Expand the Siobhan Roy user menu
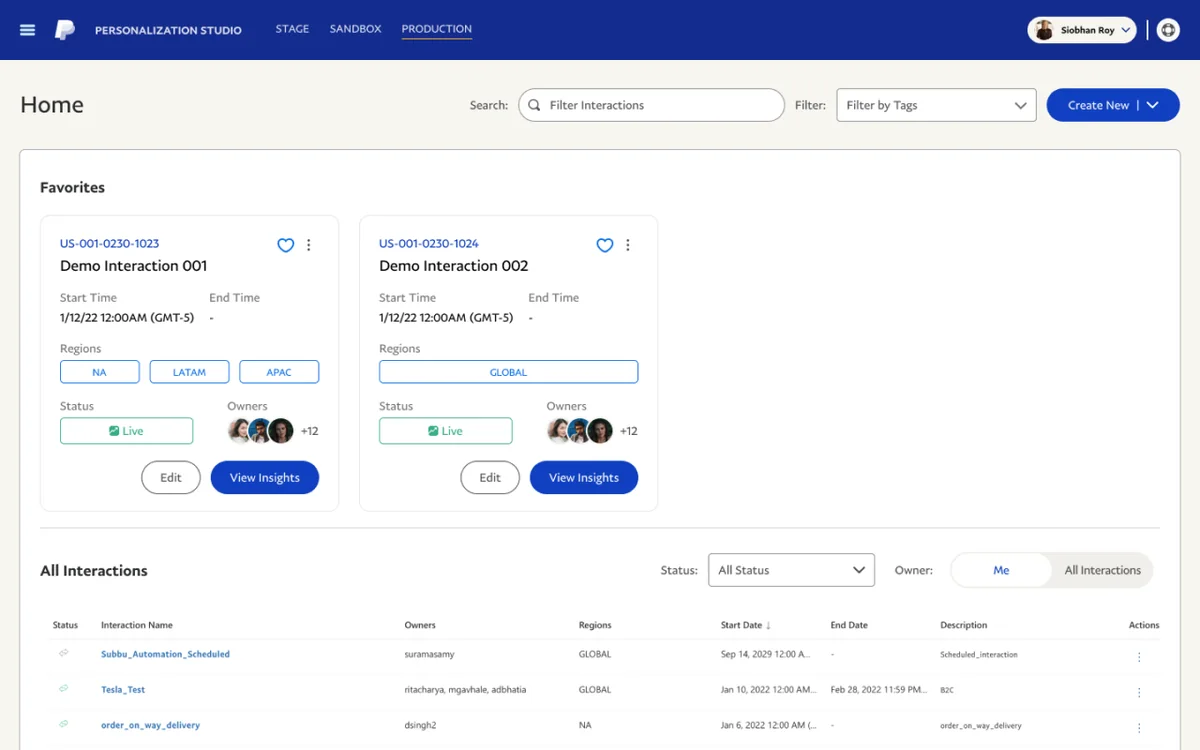 pyautogui.click(x=1082, y=30)
